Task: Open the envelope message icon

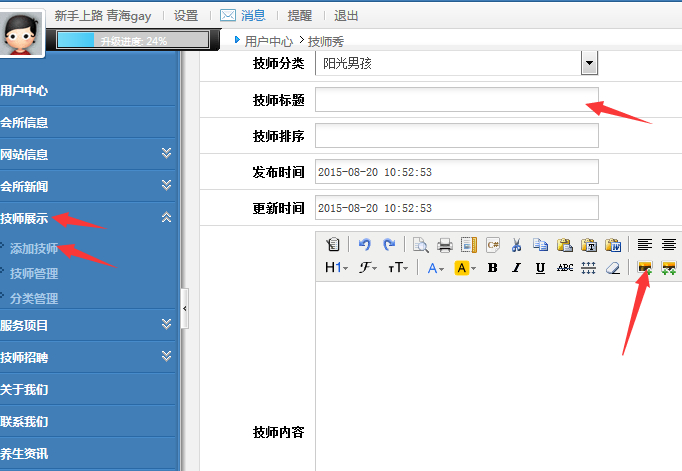Action: 227,16
